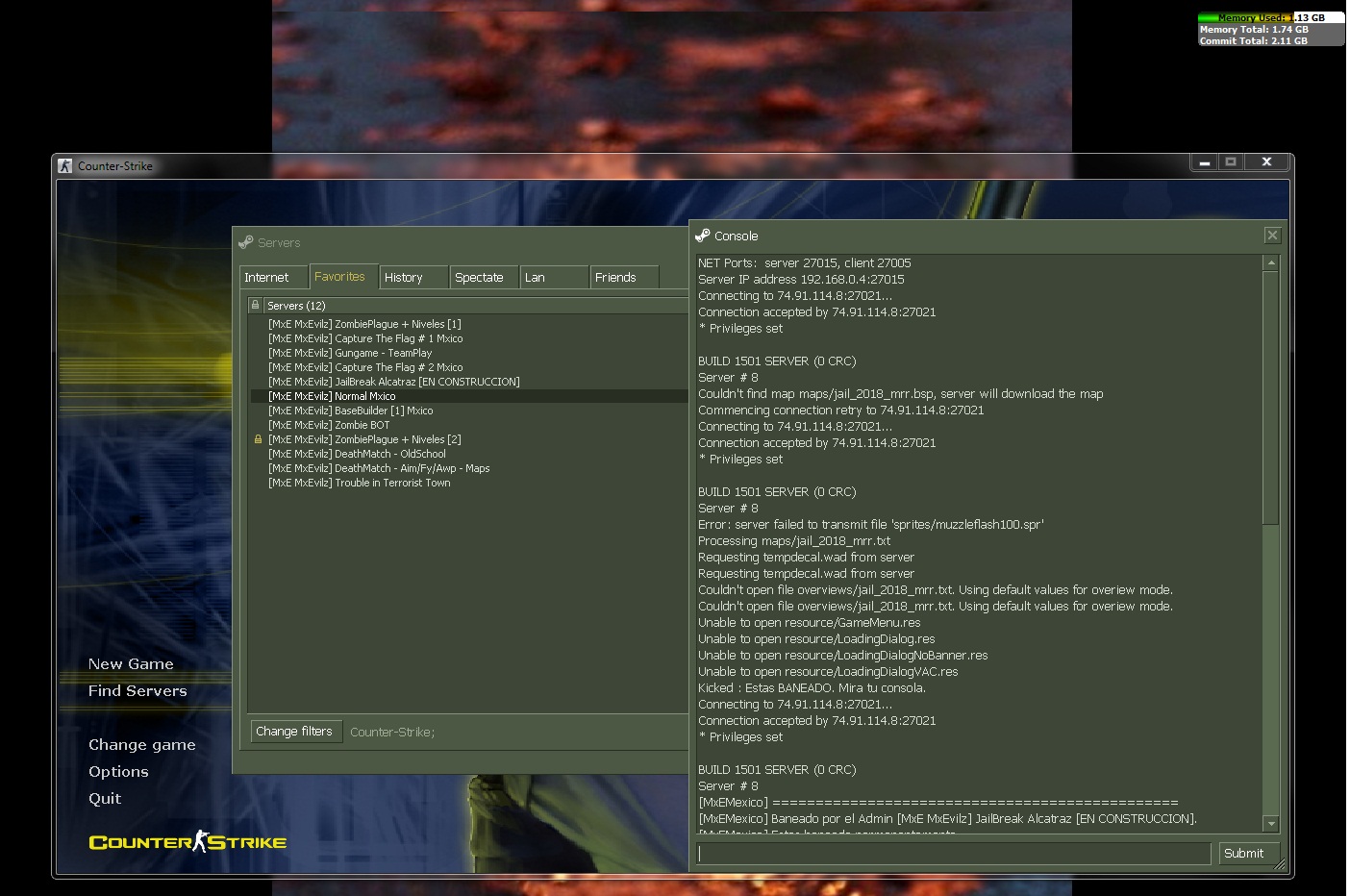The width and height of the screenshot is (1350, 896).
Task: Click Change game in main menu
Action: [x=142, y=745]
